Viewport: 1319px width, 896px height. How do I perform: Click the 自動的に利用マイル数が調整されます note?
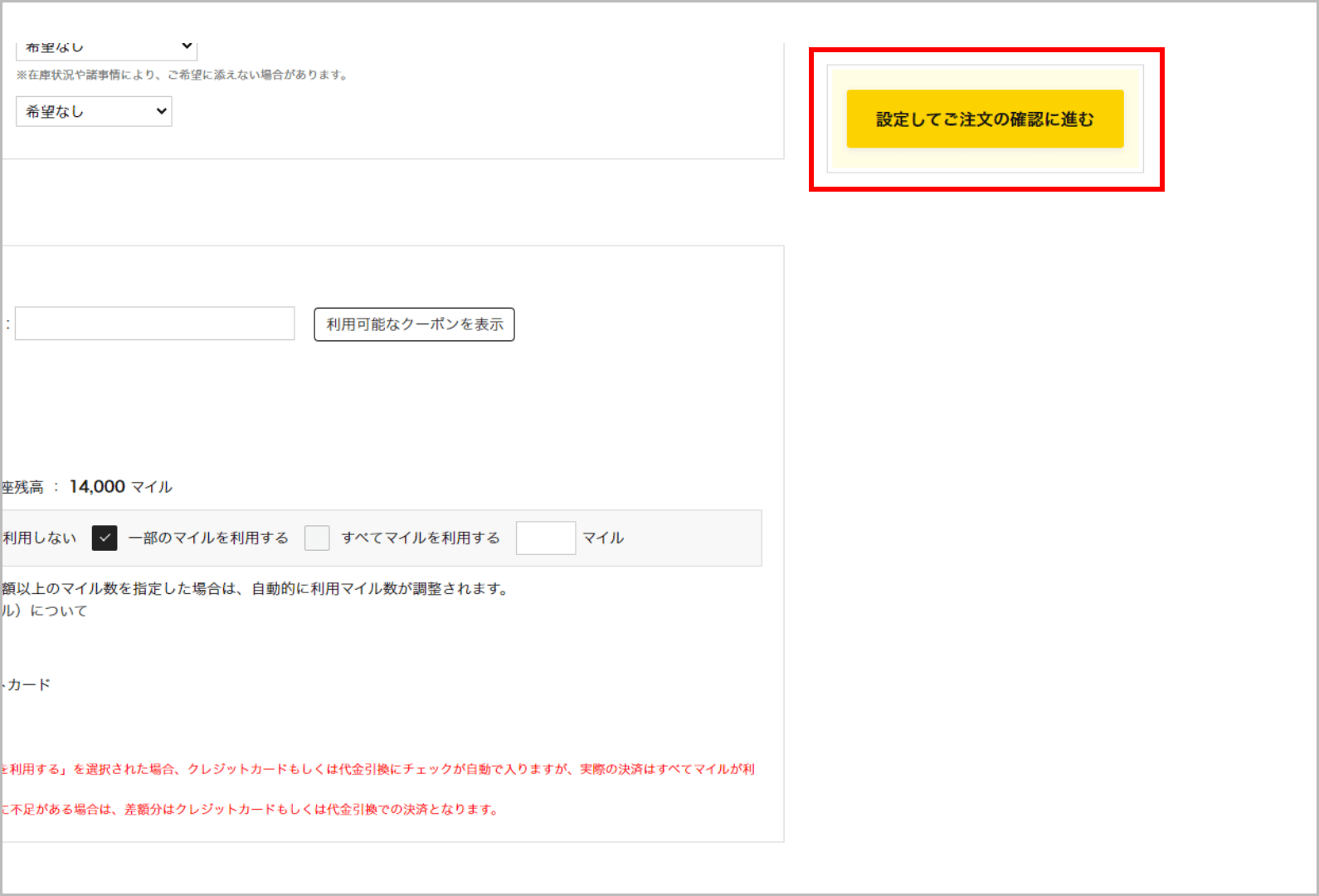[379, 588]
